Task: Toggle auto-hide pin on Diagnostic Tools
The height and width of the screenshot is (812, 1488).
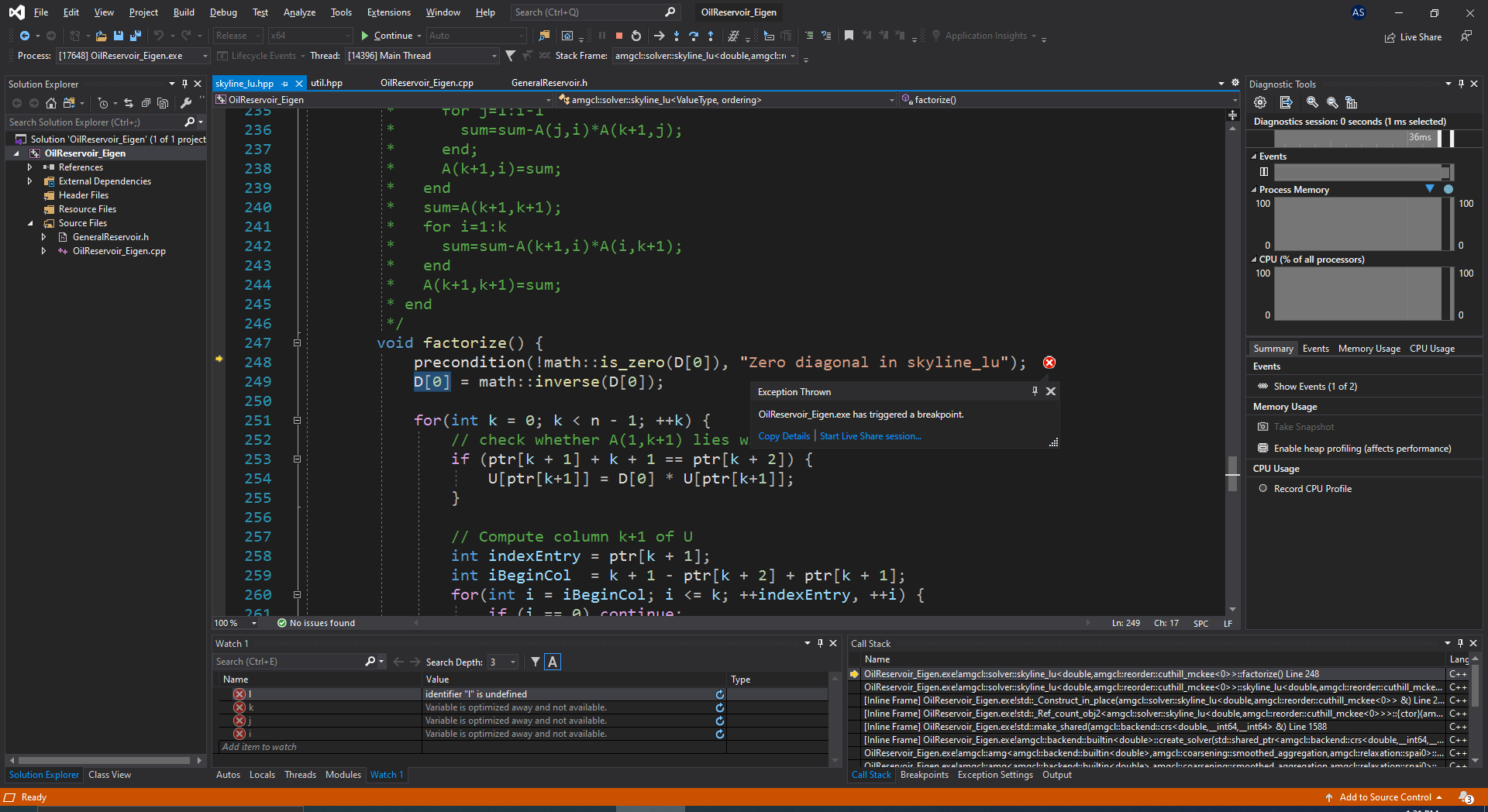Action: pos(1461,84)
